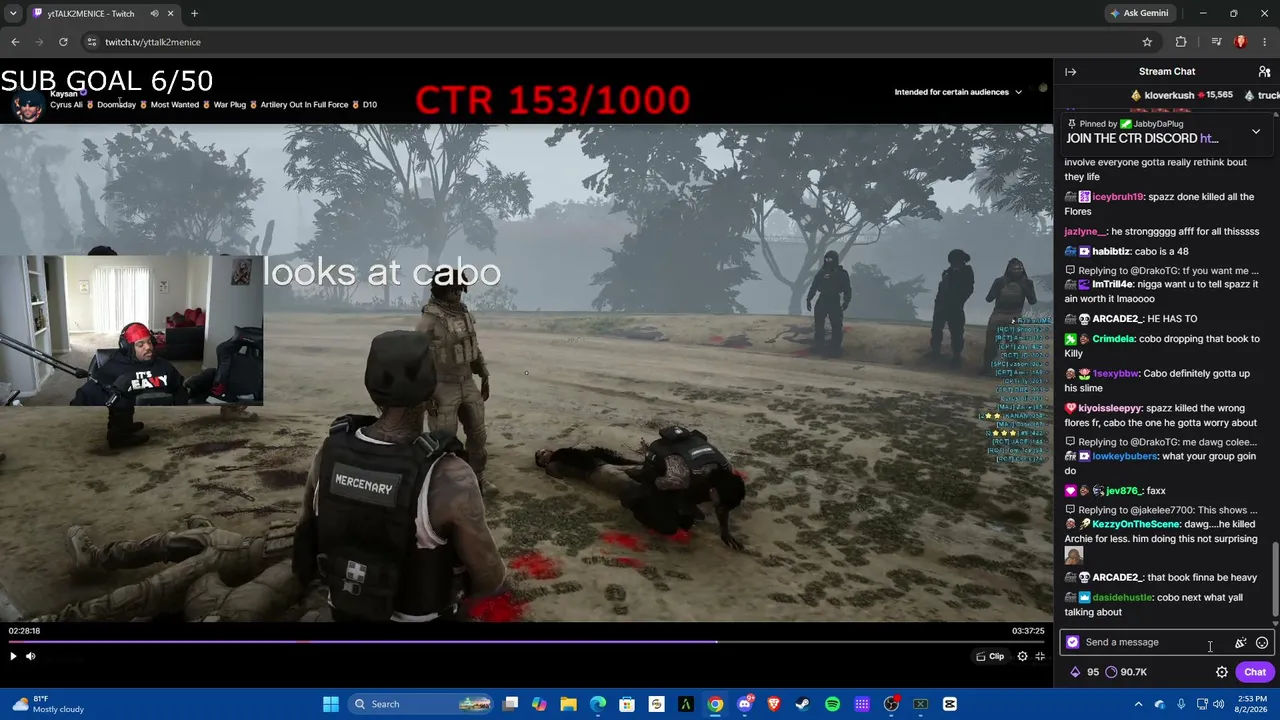The image size is (1280, 720).
Task: Click the purple Chat send button
Action: click(x=1255, y=672)
